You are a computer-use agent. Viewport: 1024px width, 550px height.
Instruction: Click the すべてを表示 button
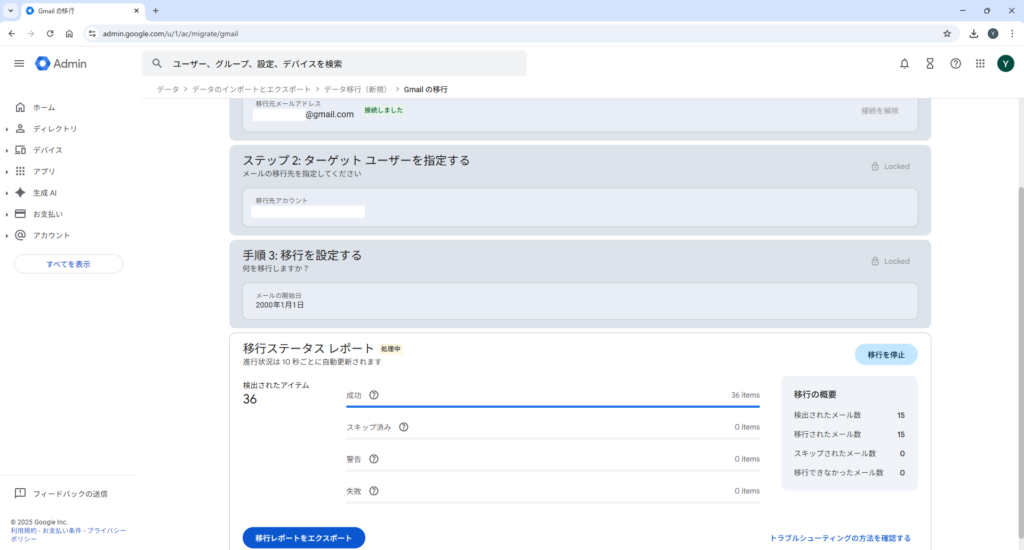tap(68, 264)
